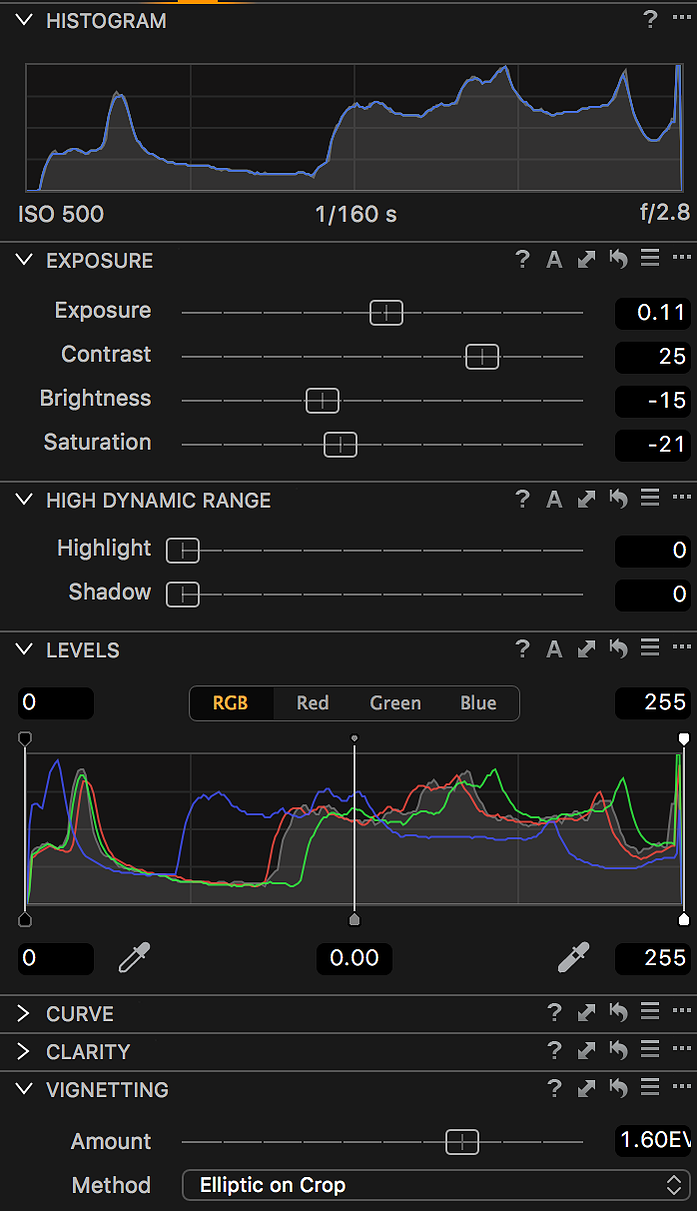Click the Saturation value field -21
697x1211 pixels.
tap(652, 444)
